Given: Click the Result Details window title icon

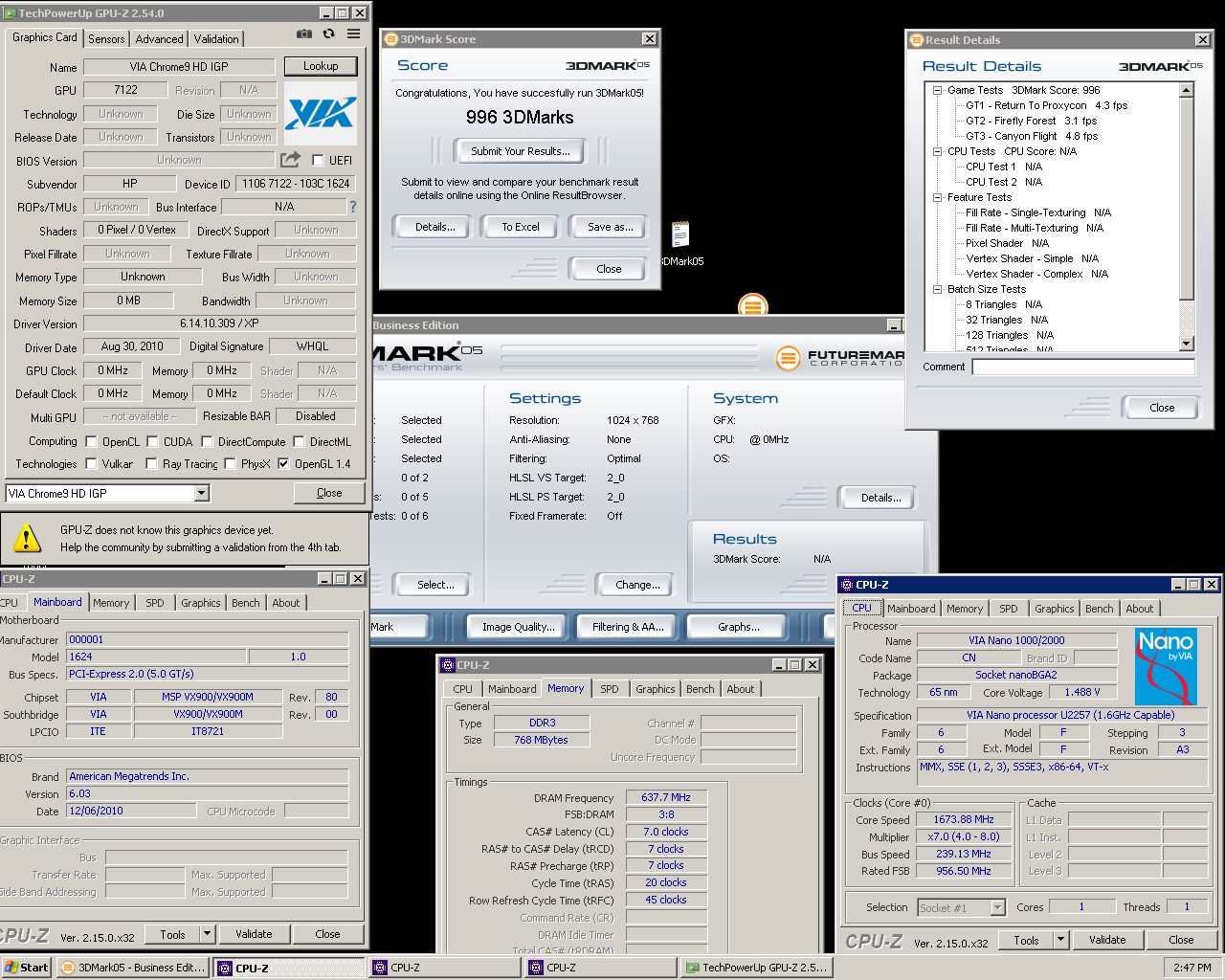Looking at the screenshot, I should click(x=916, y=40).
